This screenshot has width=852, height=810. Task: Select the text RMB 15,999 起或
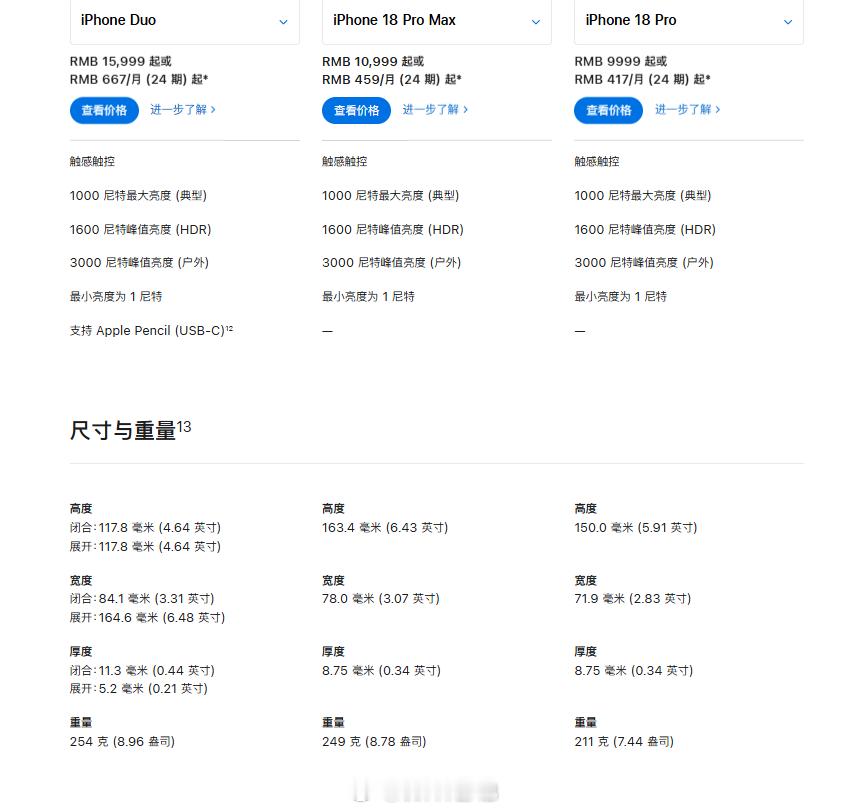[x=121, y=61]
